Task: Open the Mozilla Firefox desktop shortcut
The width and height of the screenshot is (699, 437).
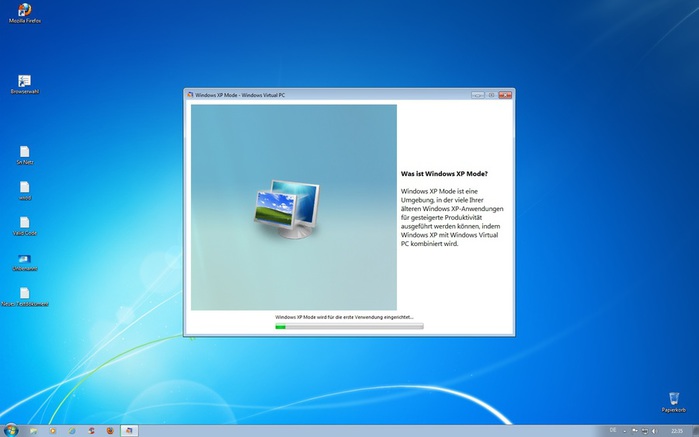Action: click(25, 13)
